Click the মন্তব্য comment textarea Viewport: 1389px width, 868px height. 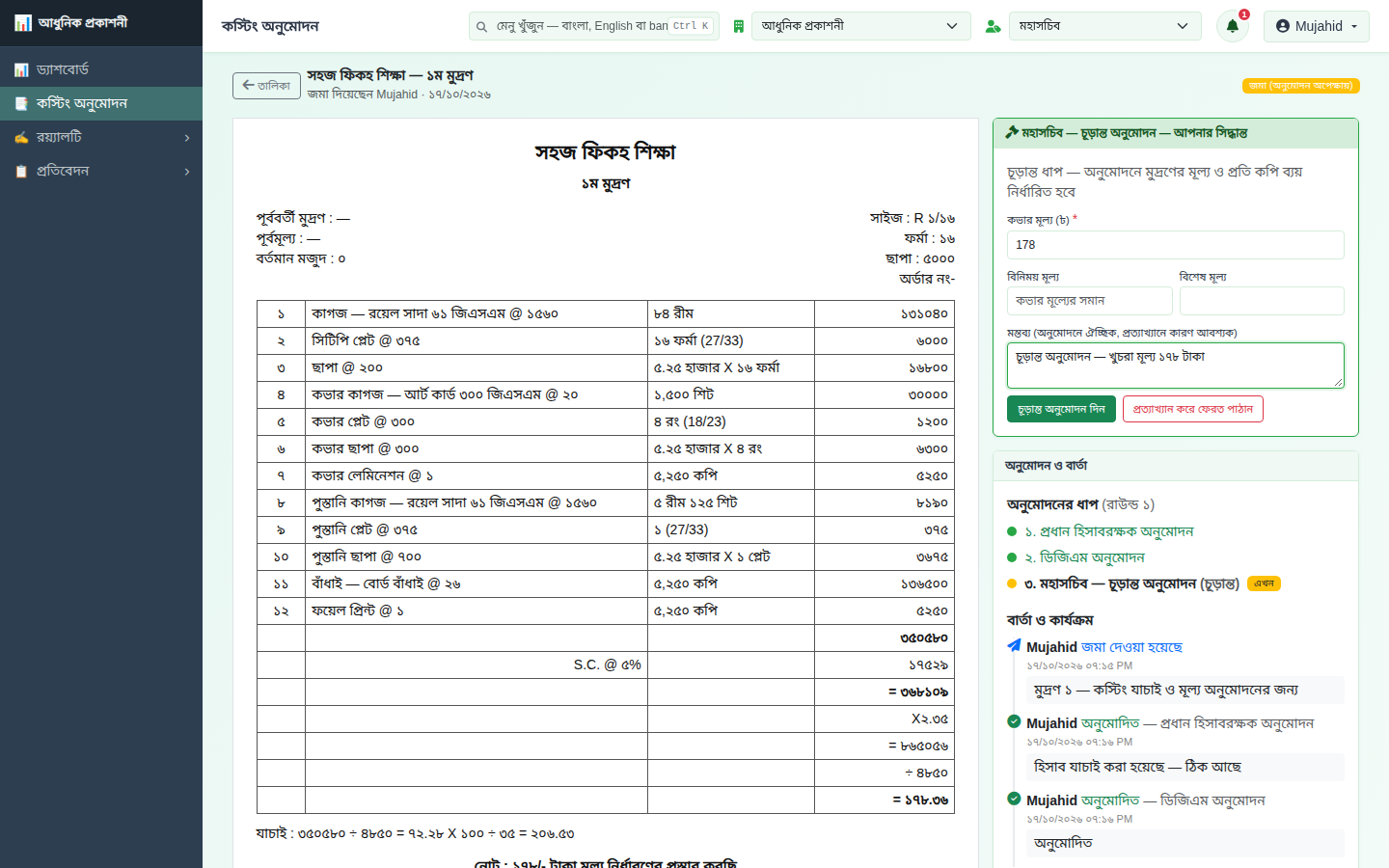[1175, 366]
